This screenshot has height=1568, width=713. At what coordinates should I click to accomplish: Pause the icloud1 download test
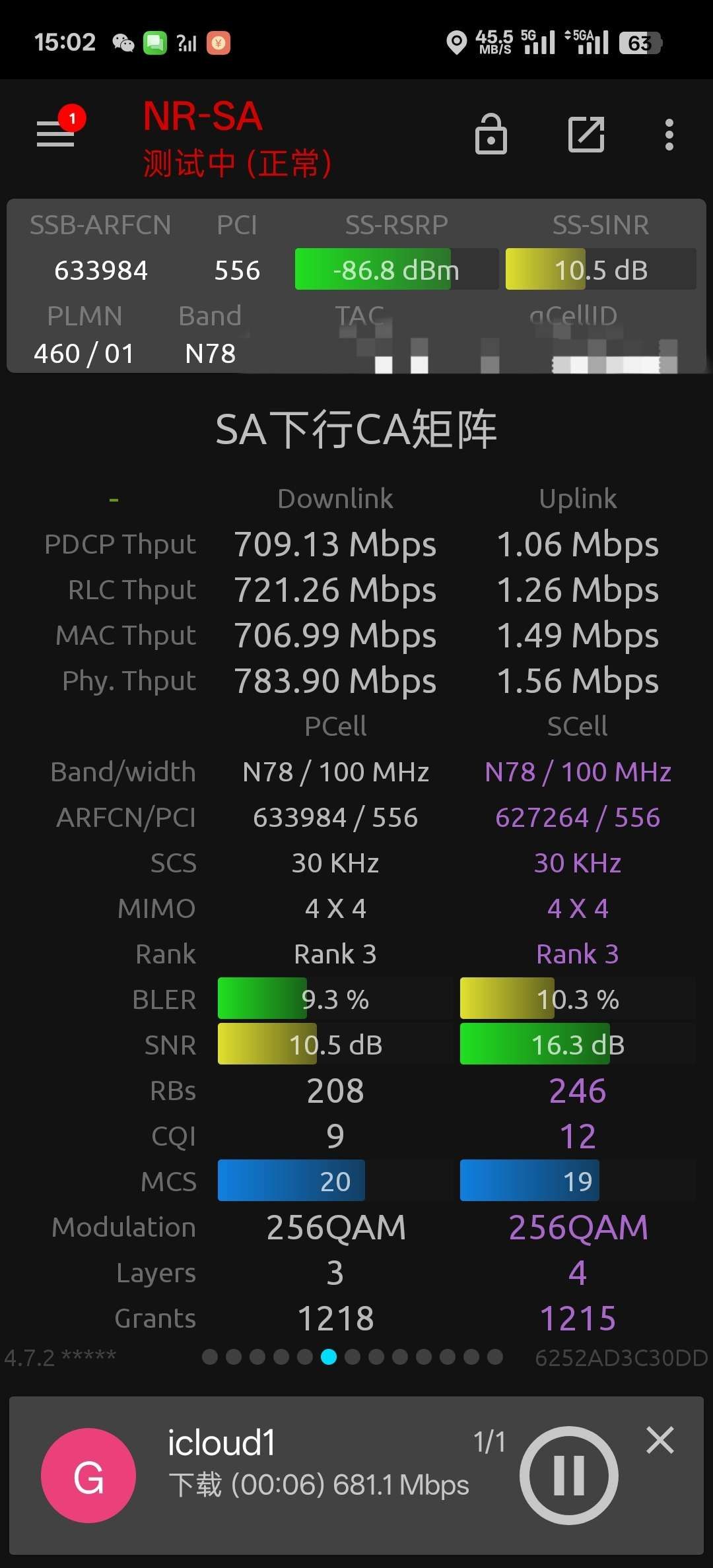pyautogui.click(x=569, y=1476)
